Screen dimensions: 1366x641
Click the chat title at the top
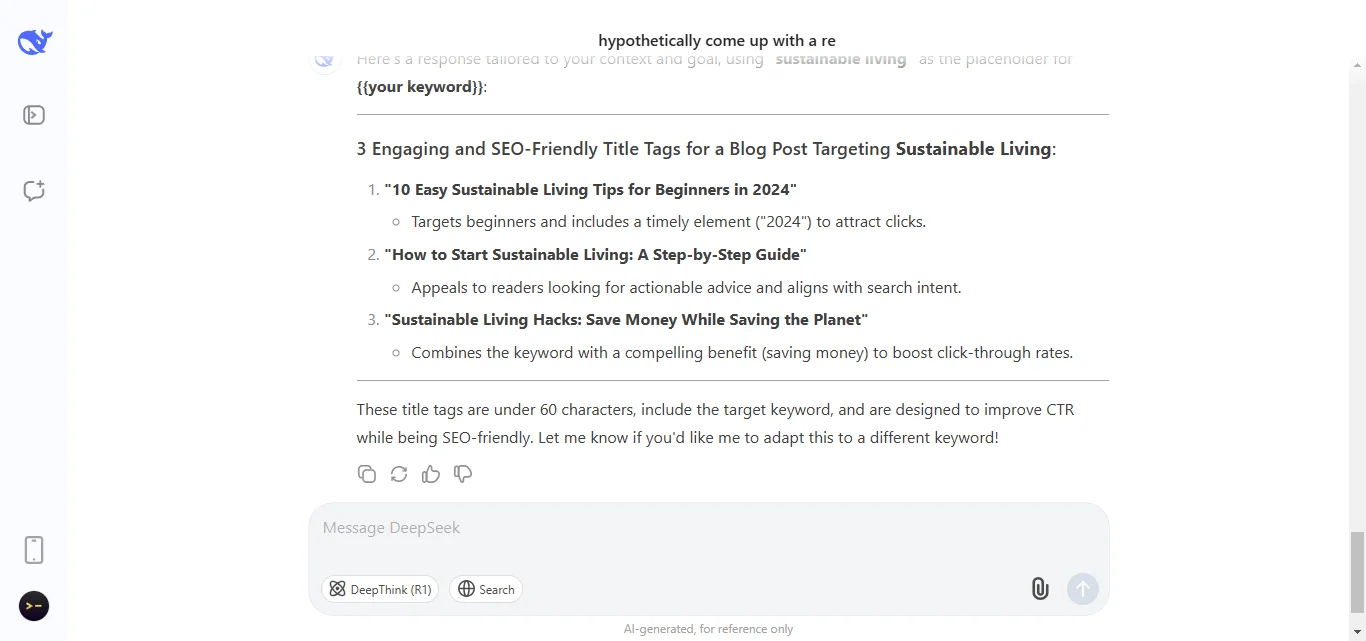pyautogui.click(x=717, y=41)
